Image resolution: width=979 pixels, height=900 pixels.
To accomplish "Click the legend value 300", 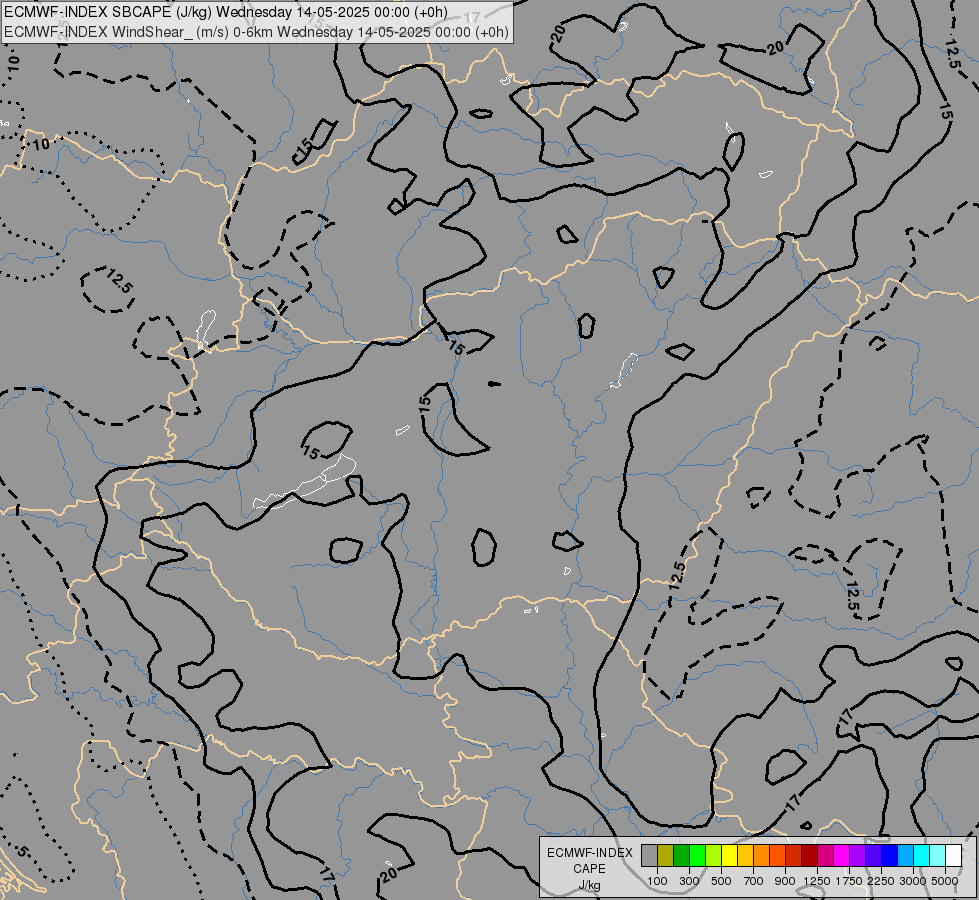I will (x=689, y=881).
